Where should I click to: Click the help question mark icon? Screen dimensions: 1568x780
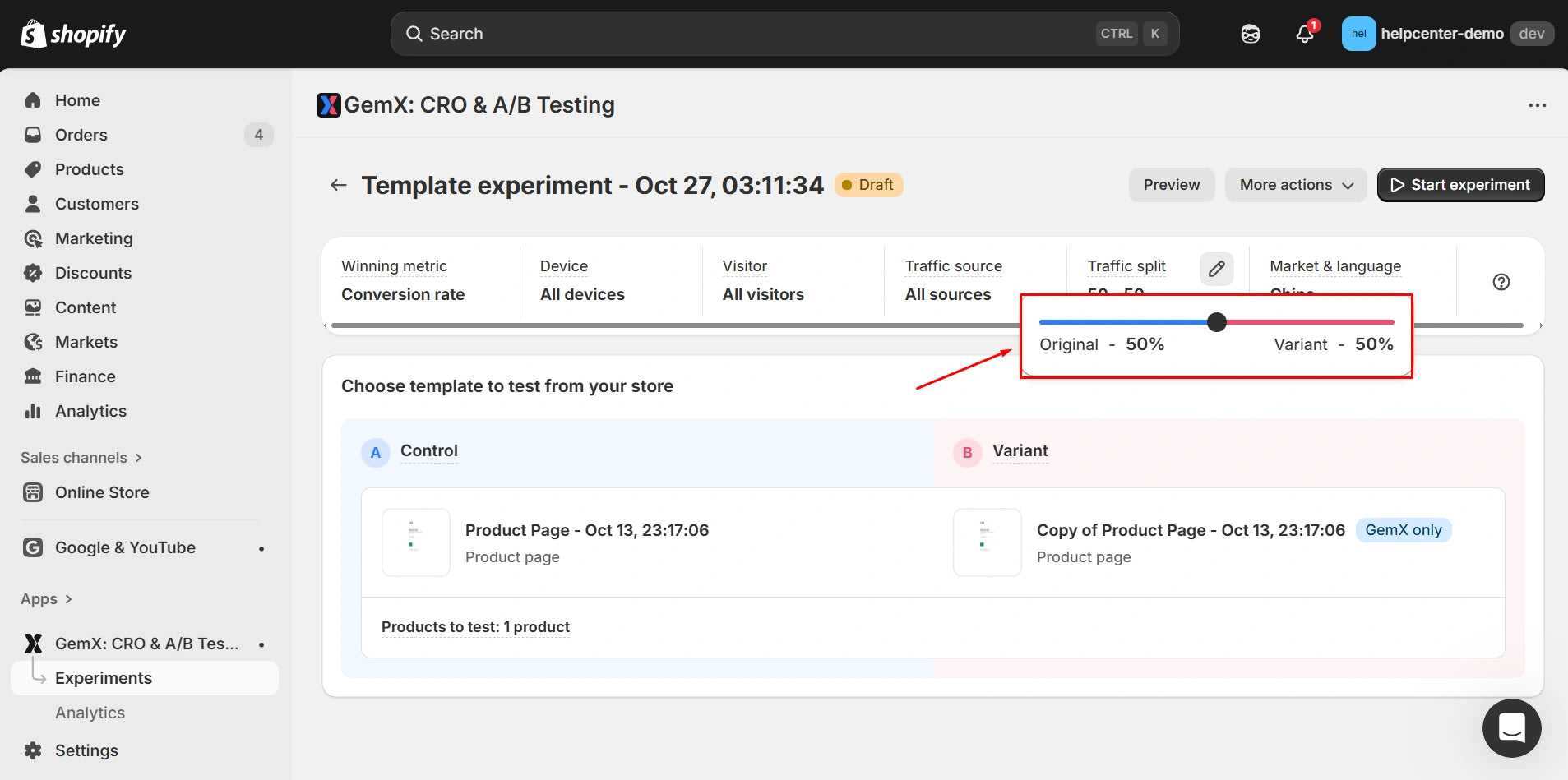[x=1501, y=282]
